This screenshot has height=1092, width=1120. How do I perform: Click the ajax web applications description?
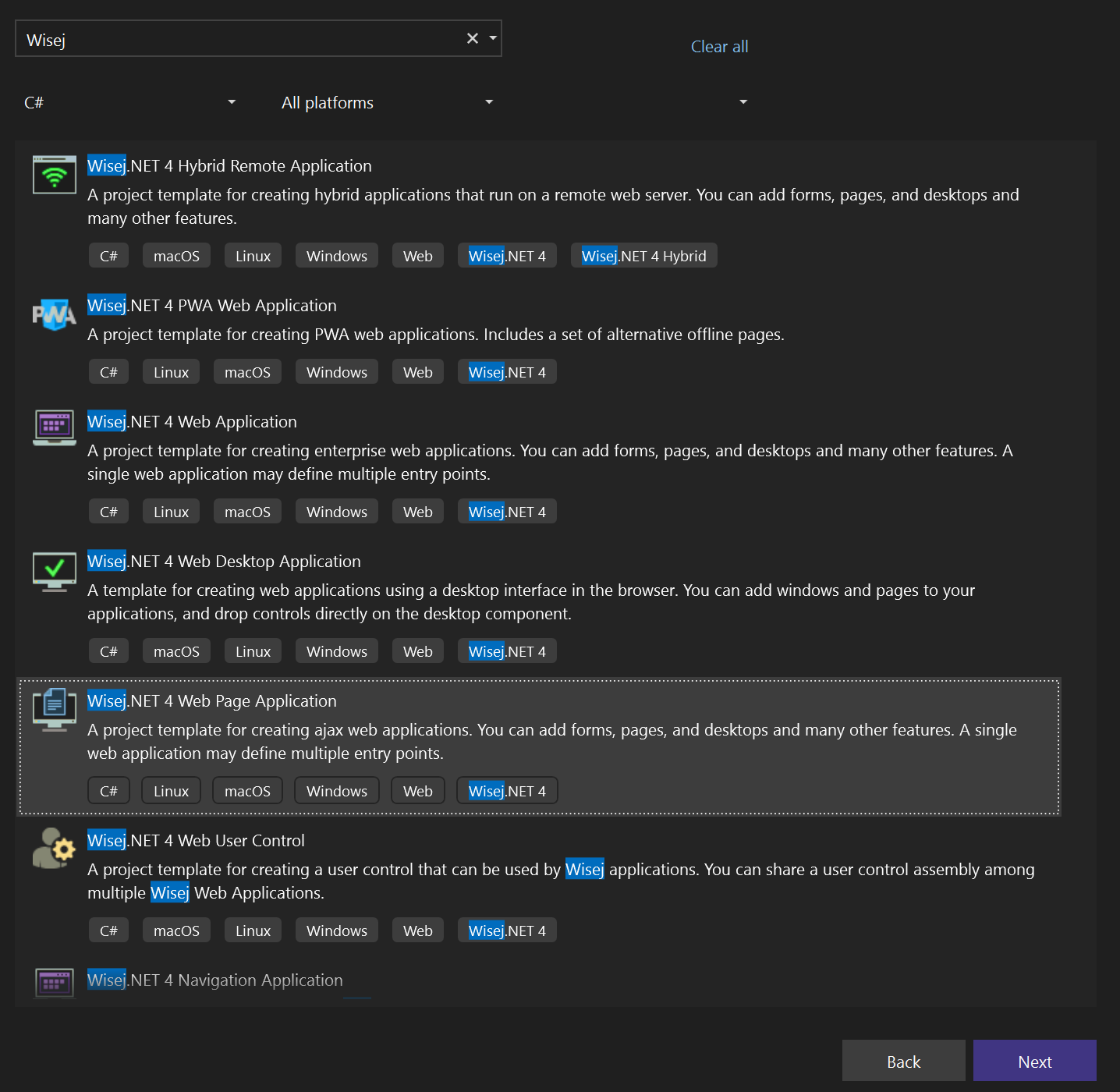point(552,742)
